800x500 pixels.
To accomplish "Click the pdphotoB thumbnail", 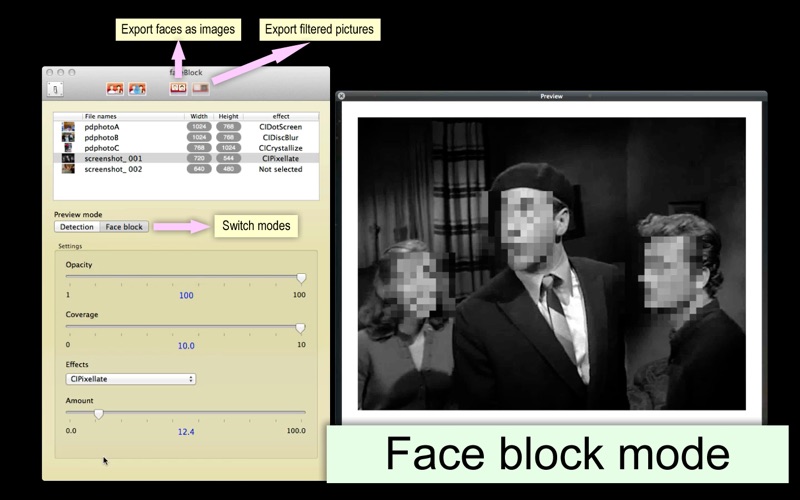I will pos(68,137).
